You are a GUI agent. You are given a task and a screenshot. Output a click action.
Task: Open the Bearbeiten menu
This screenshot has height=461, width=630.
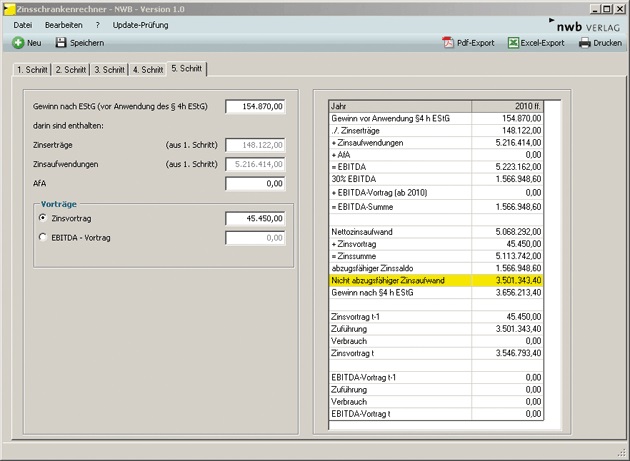coord(63,24)
